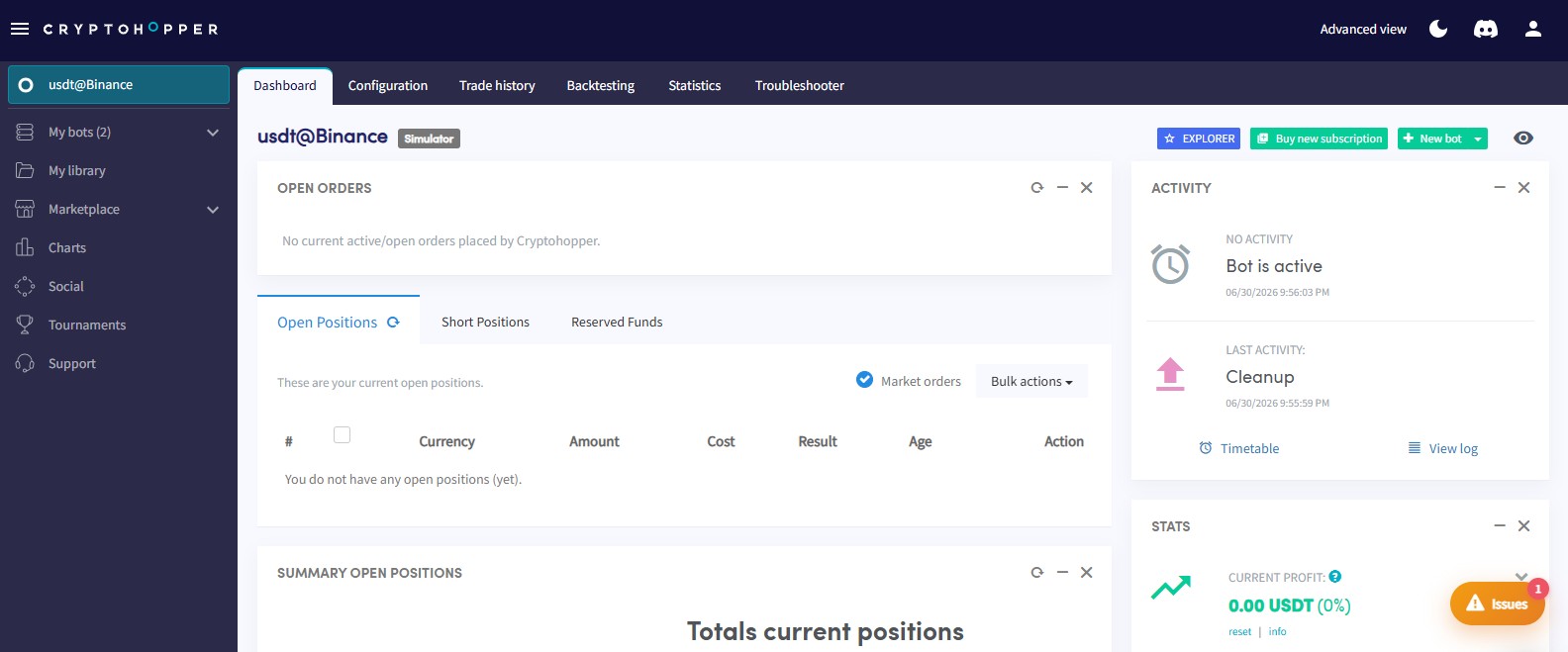
Task: Open My library folder icon
Action: pos(25,170)
